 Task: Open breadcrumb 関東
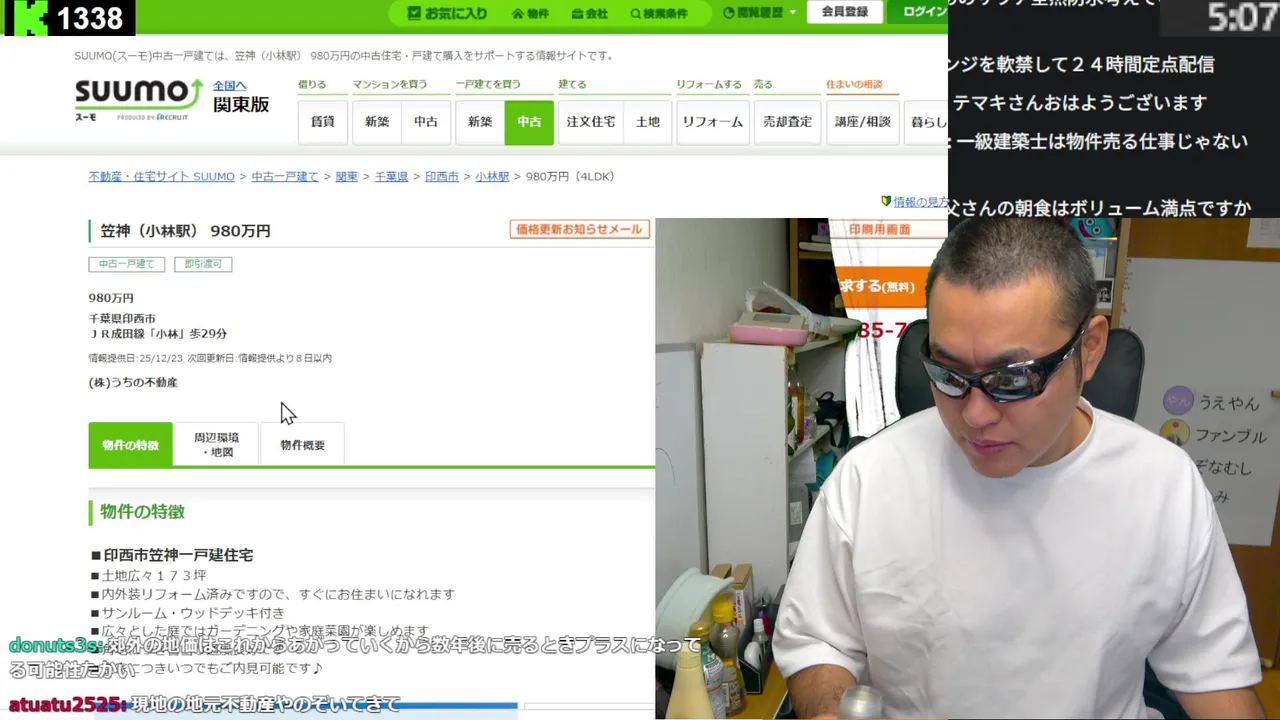pyautogui.click(x=346, y=177)
